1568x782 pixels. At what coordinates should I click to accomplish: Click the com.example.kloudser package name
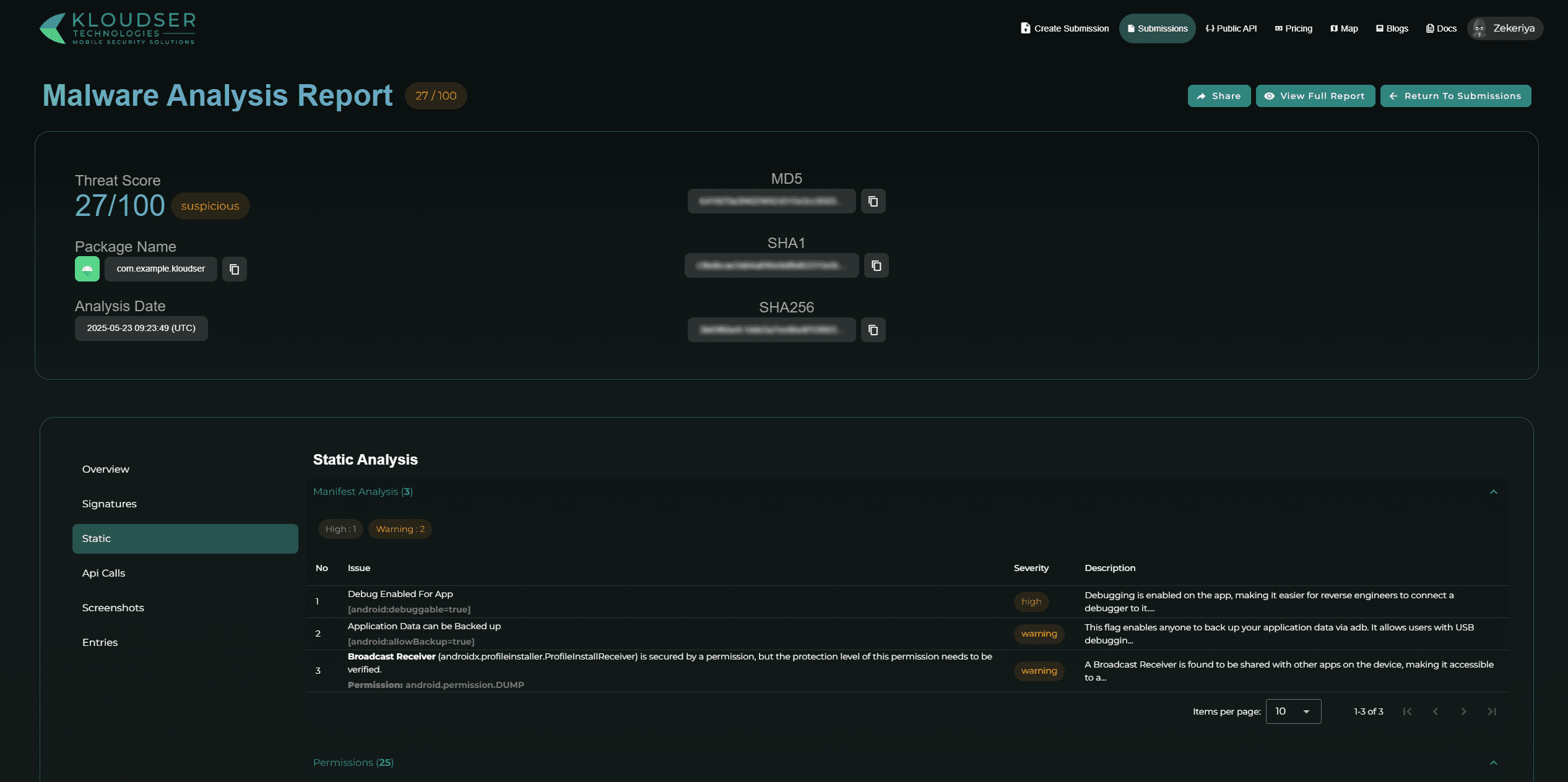point(161,269)
